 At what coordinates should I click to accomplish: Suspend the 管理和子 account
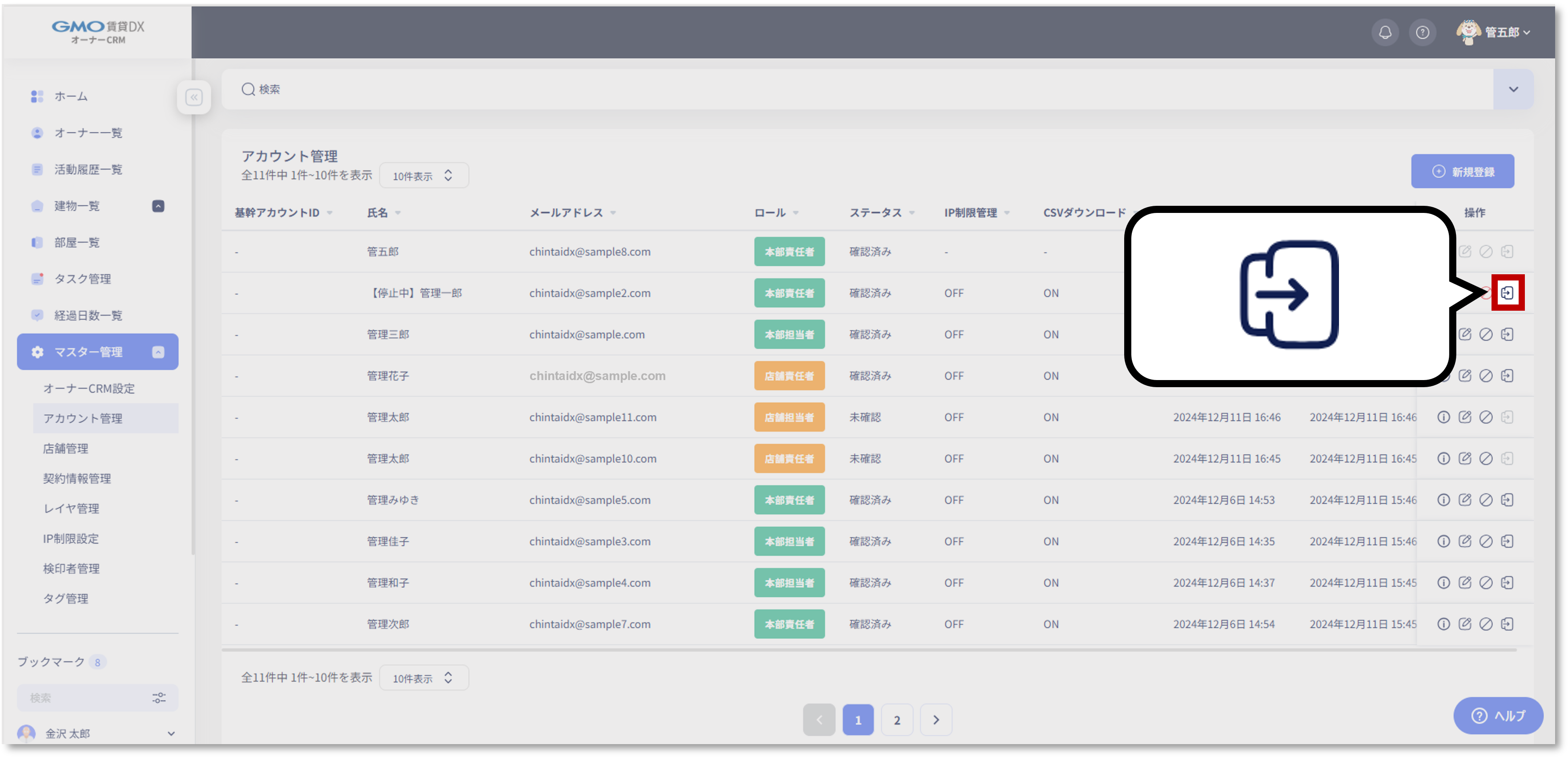(x=1486, y=583)
